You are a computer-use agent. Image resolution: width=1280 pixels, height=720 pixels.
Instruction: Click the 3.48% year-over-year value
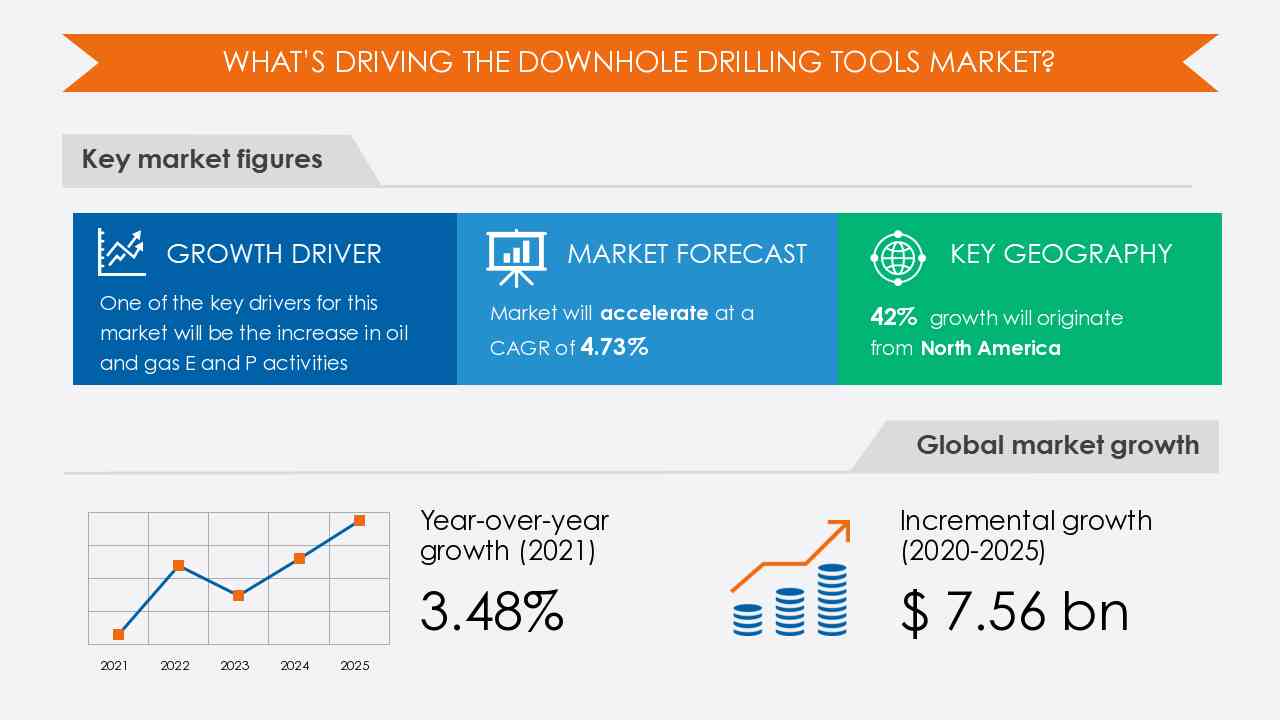tap(491, 611)
